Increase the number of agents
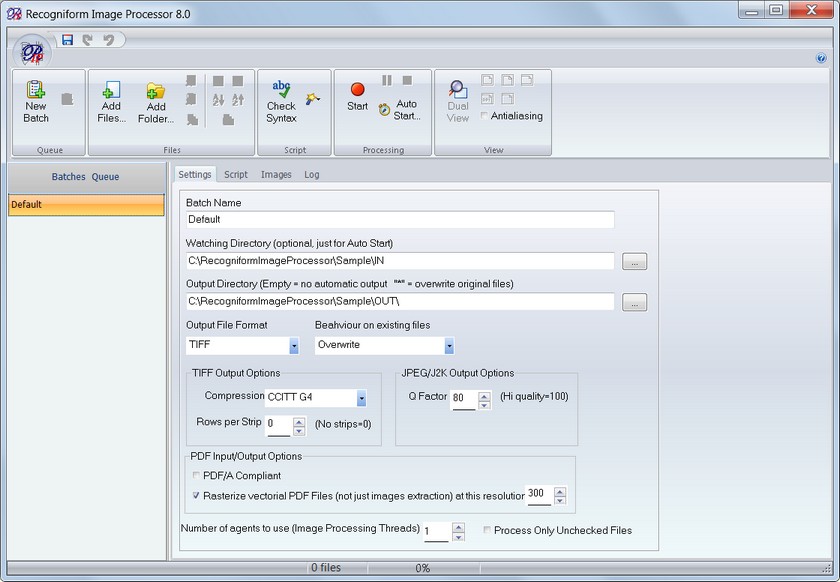Screen dimensions: 840x582 point(458,527)
